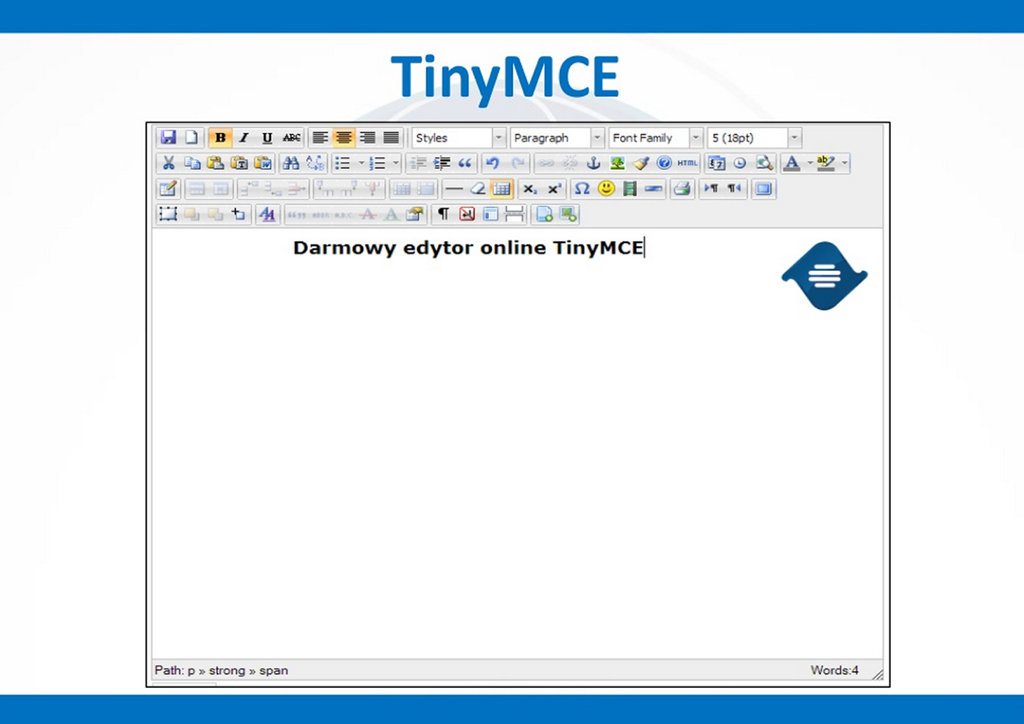The height and width of the screenshot is (724, 1024).
Task: Click the 'strong' element in the path
Action: coord(227,670)
